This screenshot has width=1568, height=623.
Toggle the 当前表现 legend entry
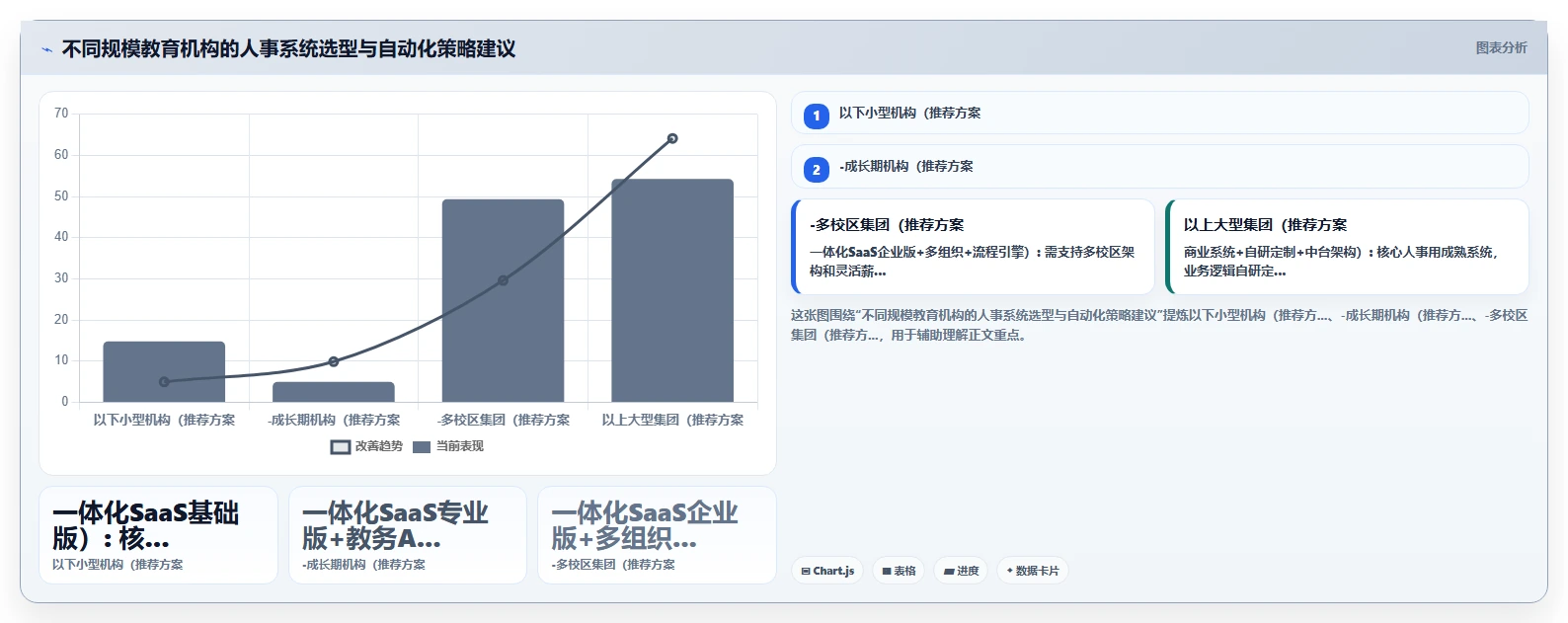(x=448, y=446)
